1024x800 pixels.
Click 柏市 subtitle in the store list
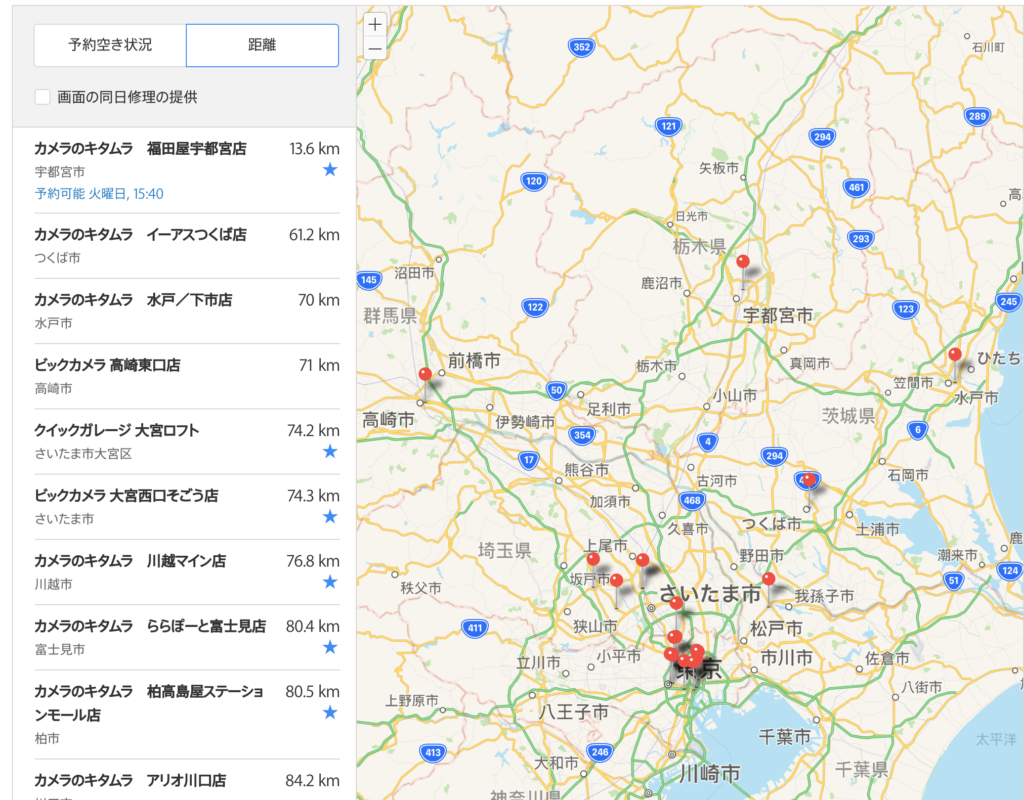[x=47, y=739]
